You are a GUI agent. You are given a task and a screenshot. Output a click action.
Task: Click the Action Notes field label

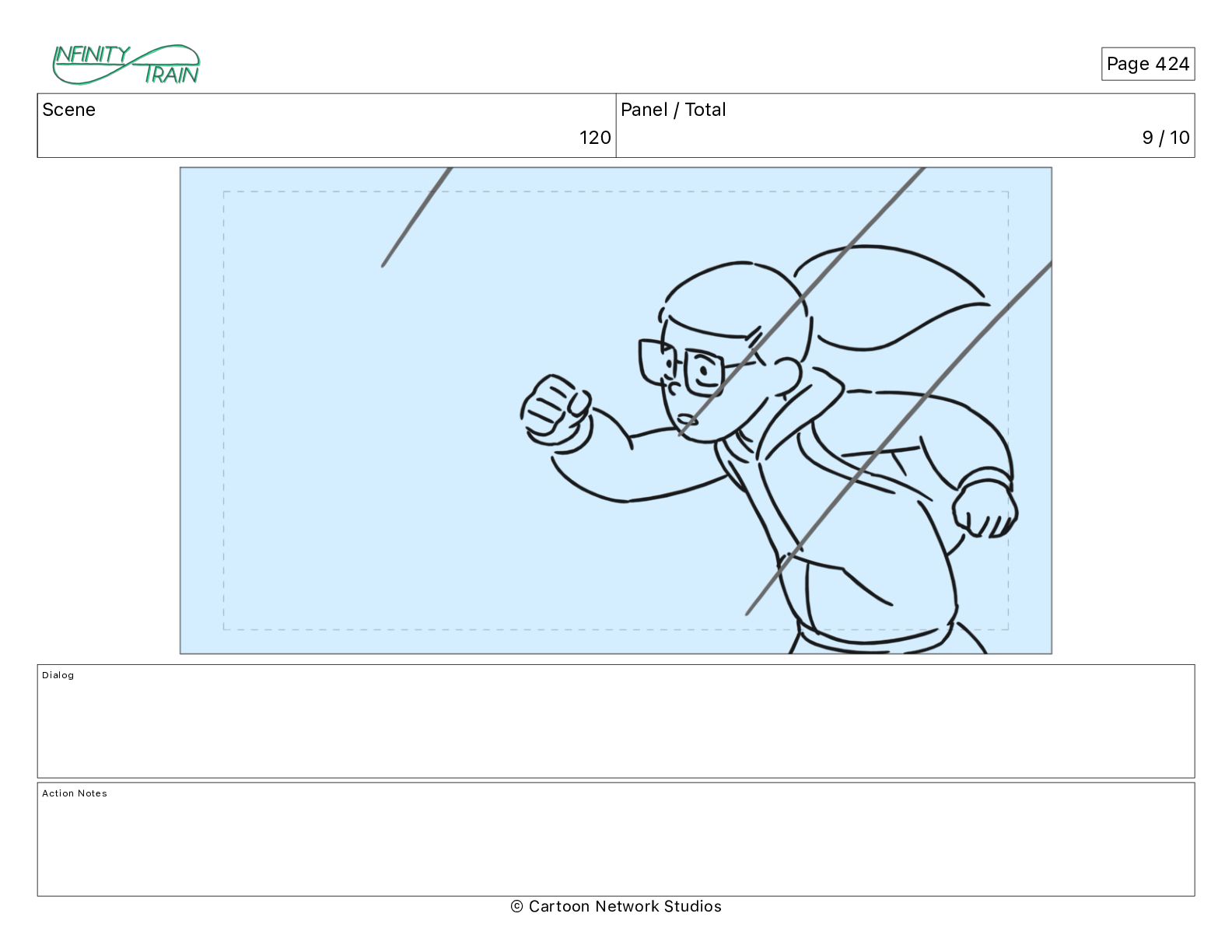pos(75,793)
